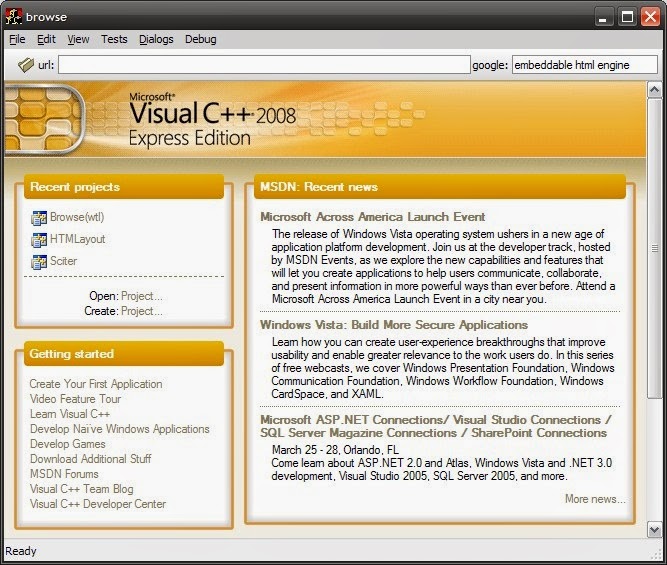Minimize the browse window
667x565 pixels.
[603, 17]
